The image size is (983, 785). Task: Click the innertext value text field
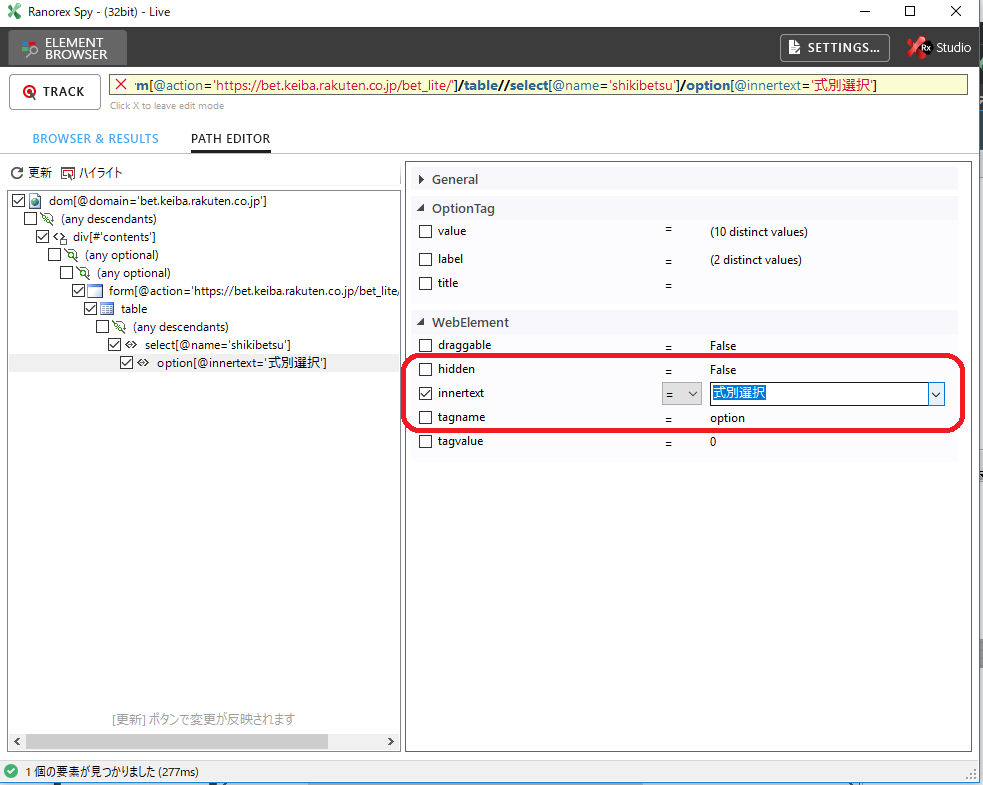coord(819,394)
